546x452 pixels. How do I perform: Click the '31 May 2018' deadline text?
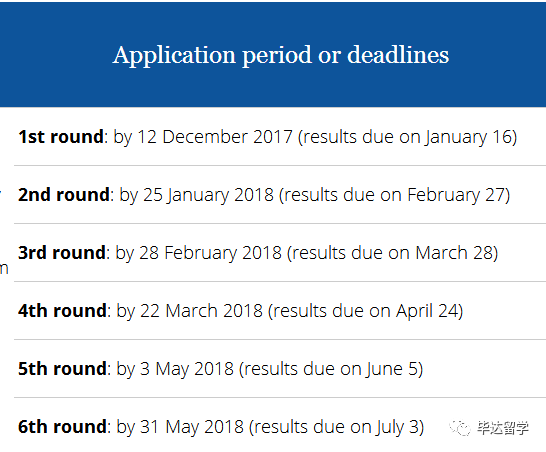click(x=192, y=427)
